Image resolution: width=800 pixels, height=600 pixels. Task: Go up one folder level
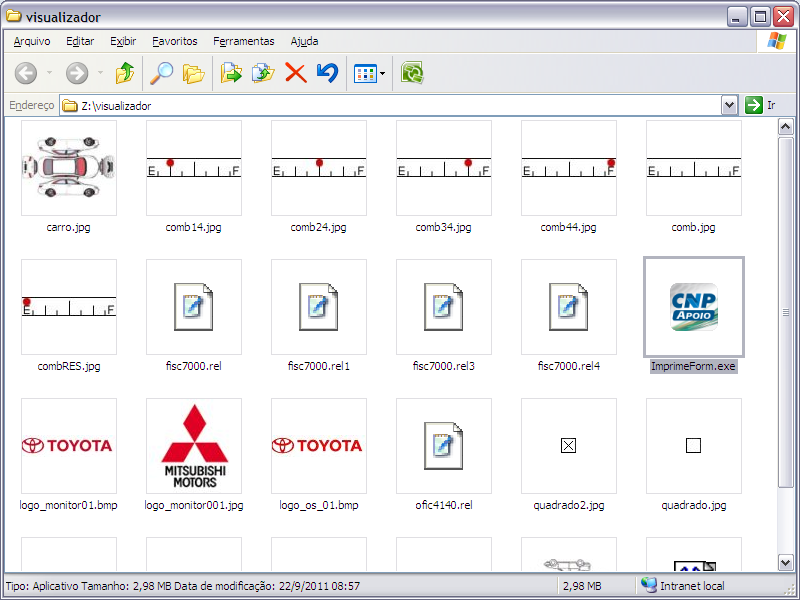124,73
